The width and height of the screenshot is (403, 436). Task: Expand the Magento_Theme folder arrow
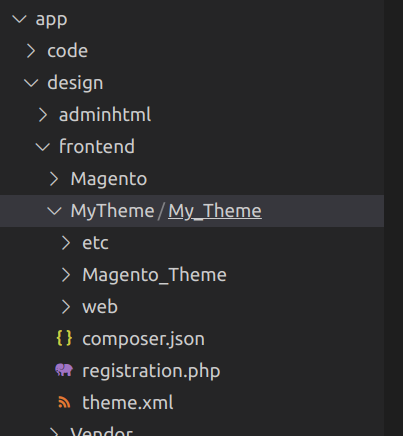pos(66,275)
